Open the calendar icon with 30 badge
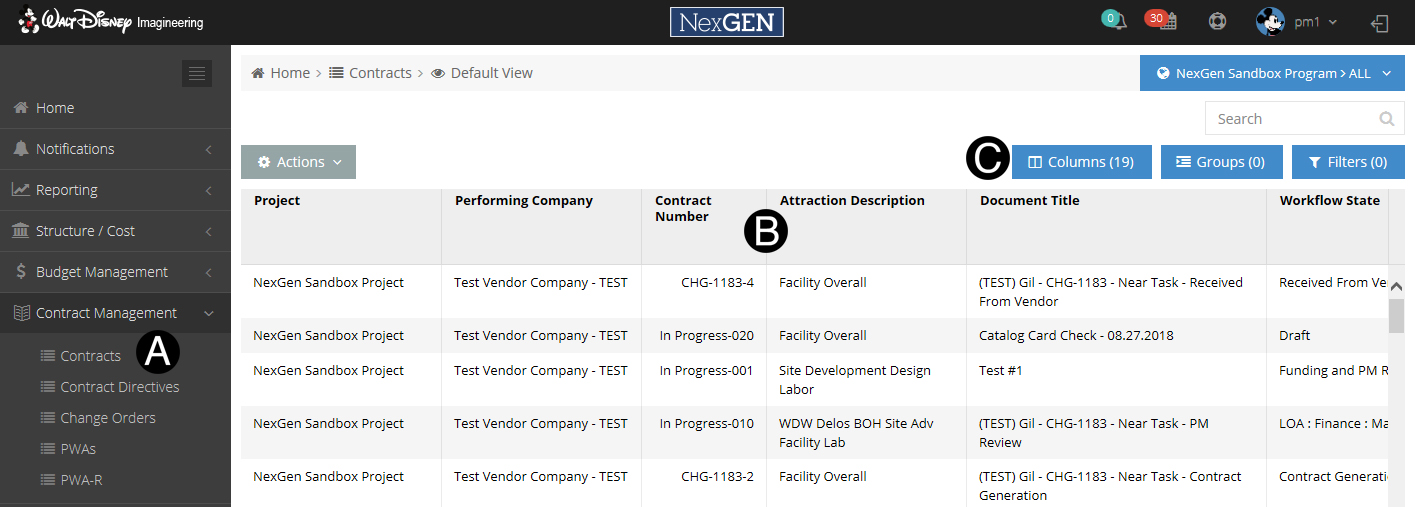Image resolution: width=1415 pixels, height=507 pixels. 1166,22
